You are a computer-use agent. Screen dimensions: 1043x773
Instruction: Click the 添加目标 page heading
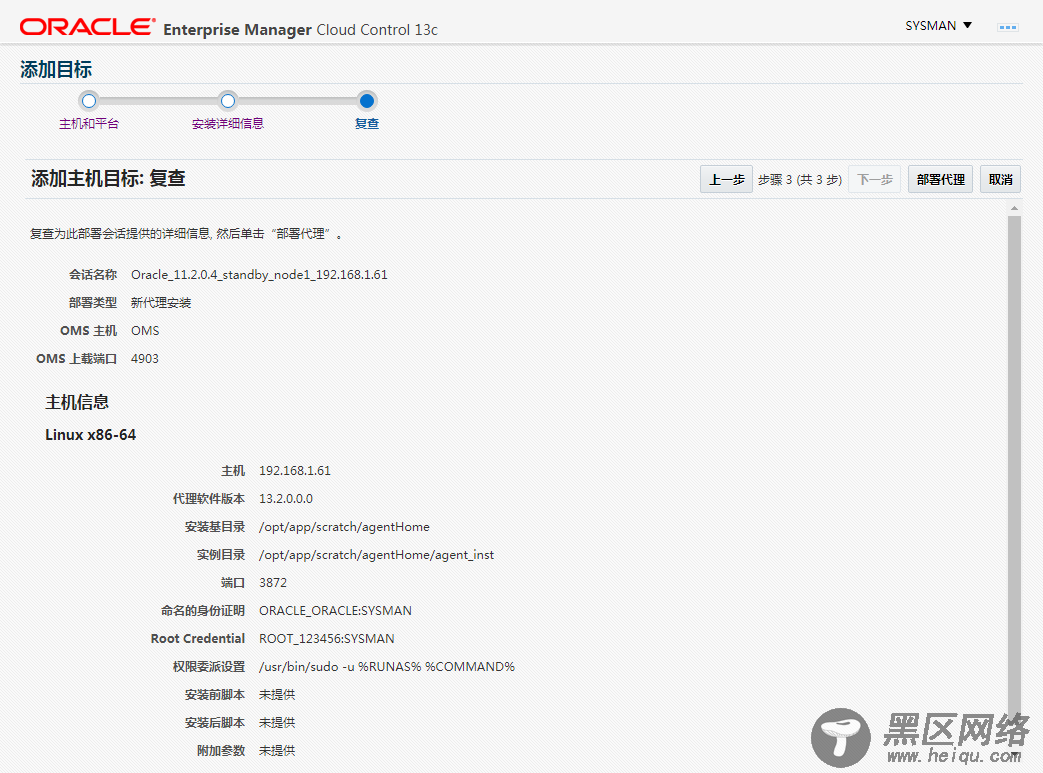click(56, 69)
